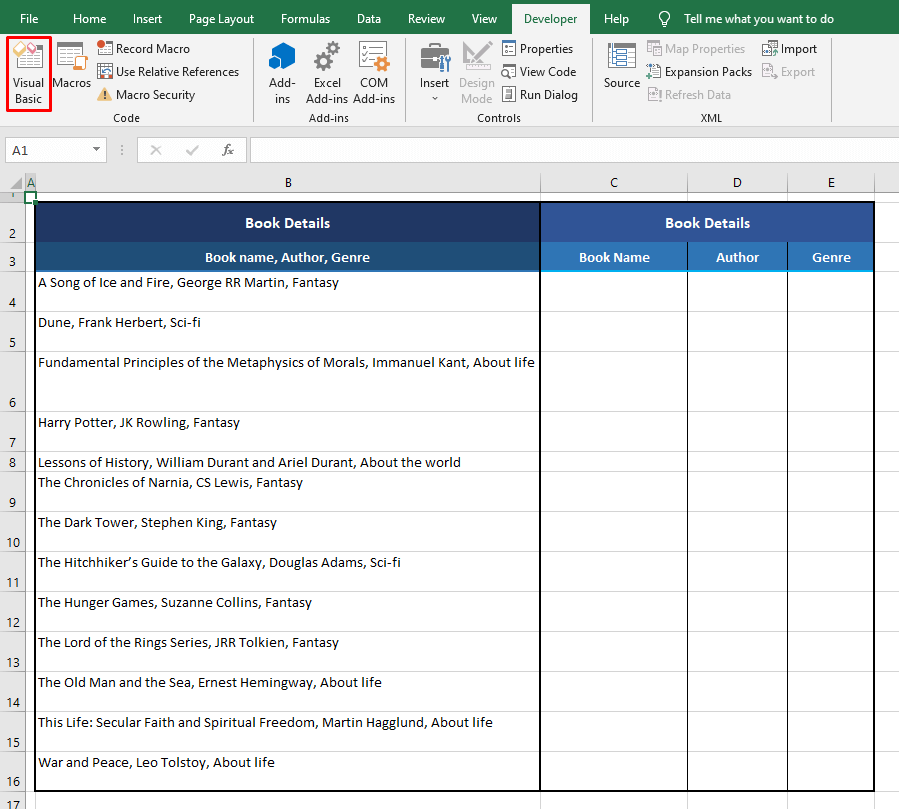
Task: Open the Add-ins dropdown
Action: pyautogui.click(x=281, y=73)
